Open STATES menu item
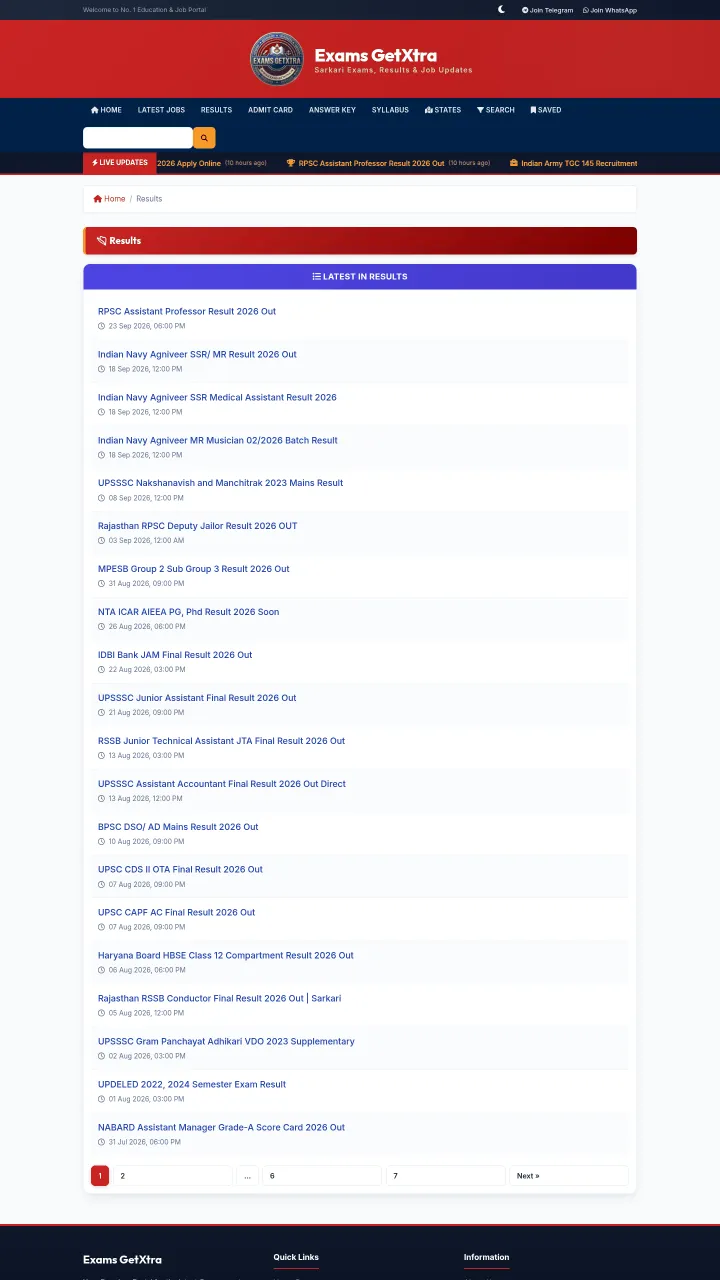 point(443,110)
